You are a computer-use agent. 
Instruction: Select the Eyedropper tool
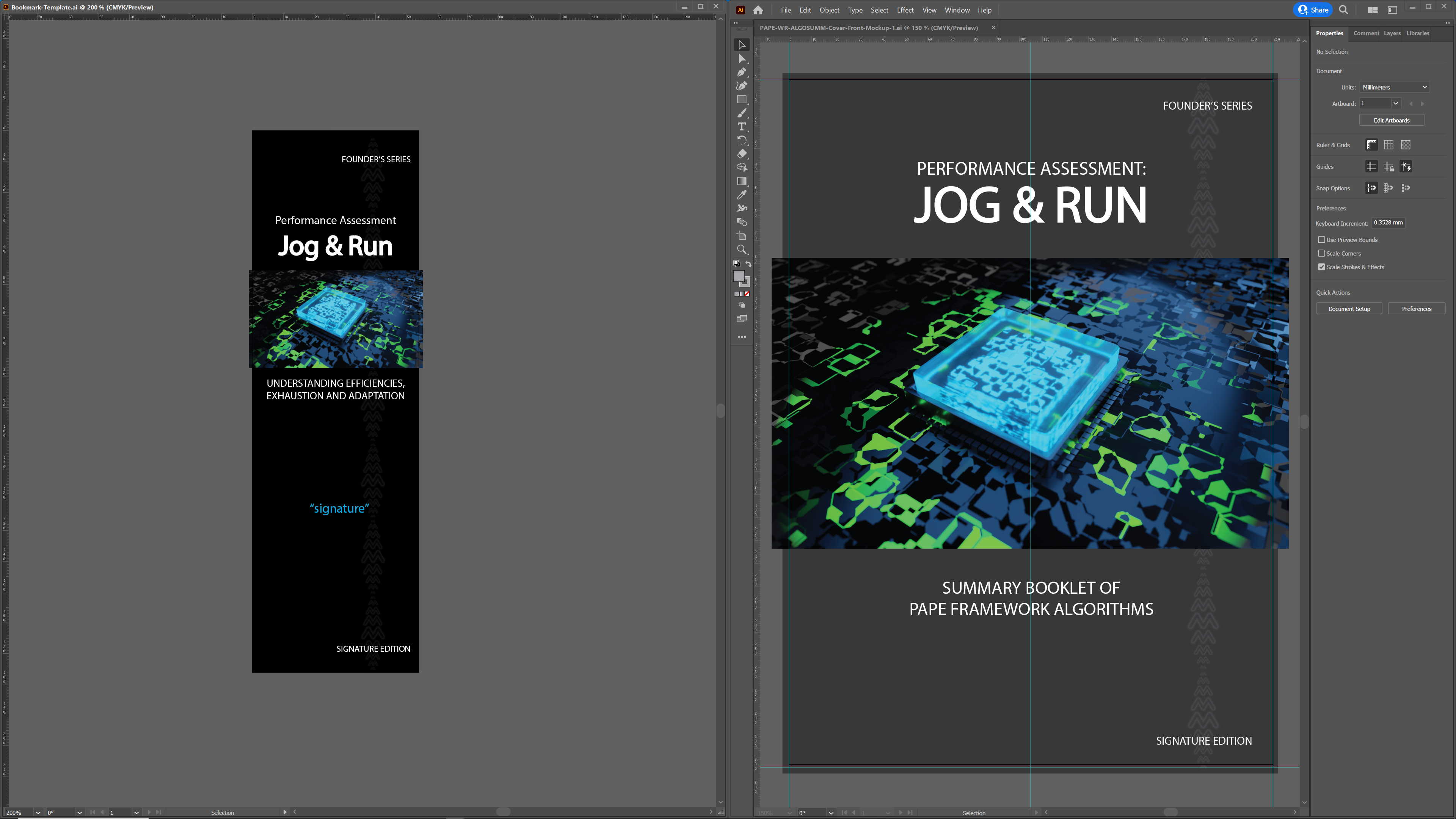[742, 195]
